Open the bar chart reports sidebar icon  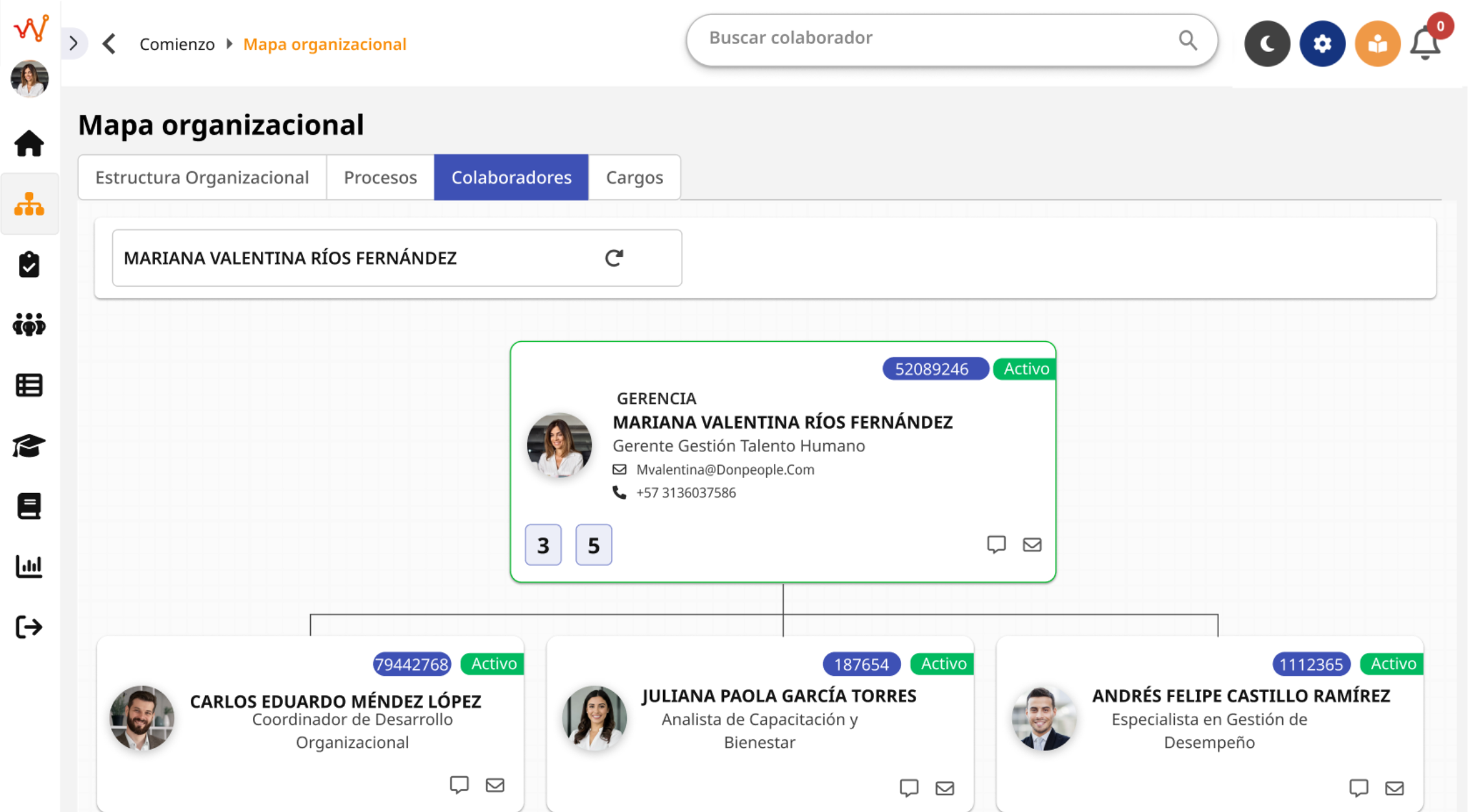[29, 566]
